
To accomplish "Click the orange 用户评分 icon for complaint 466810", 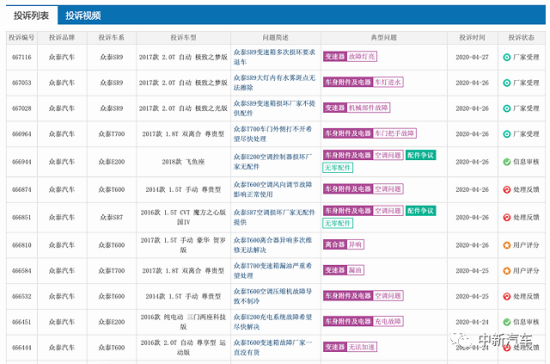I will (507, 245).
